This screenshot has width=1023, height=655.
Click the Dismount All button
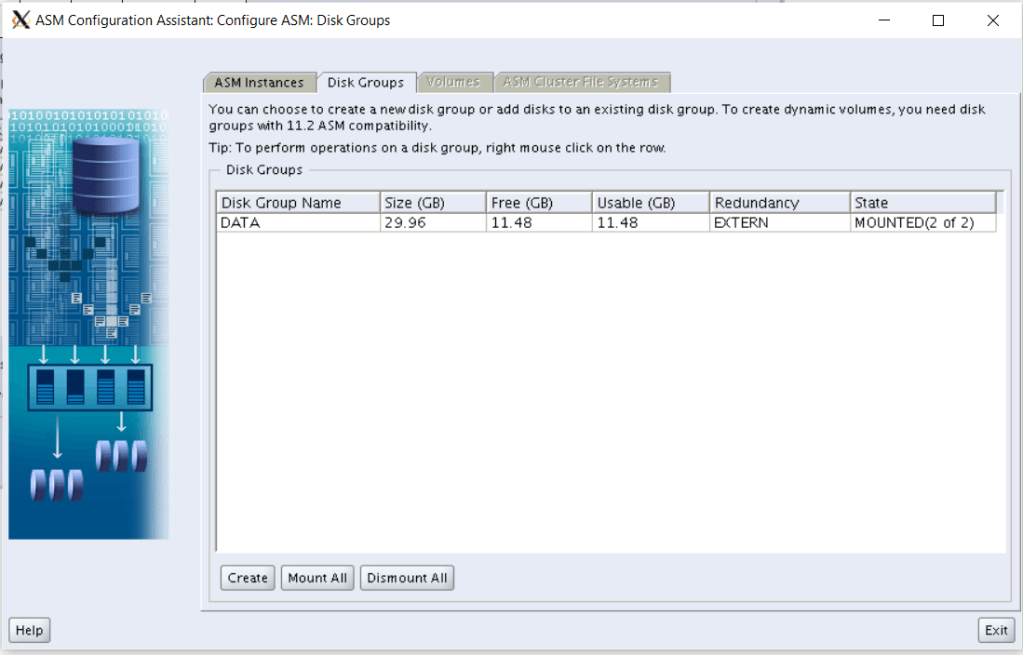407,578
